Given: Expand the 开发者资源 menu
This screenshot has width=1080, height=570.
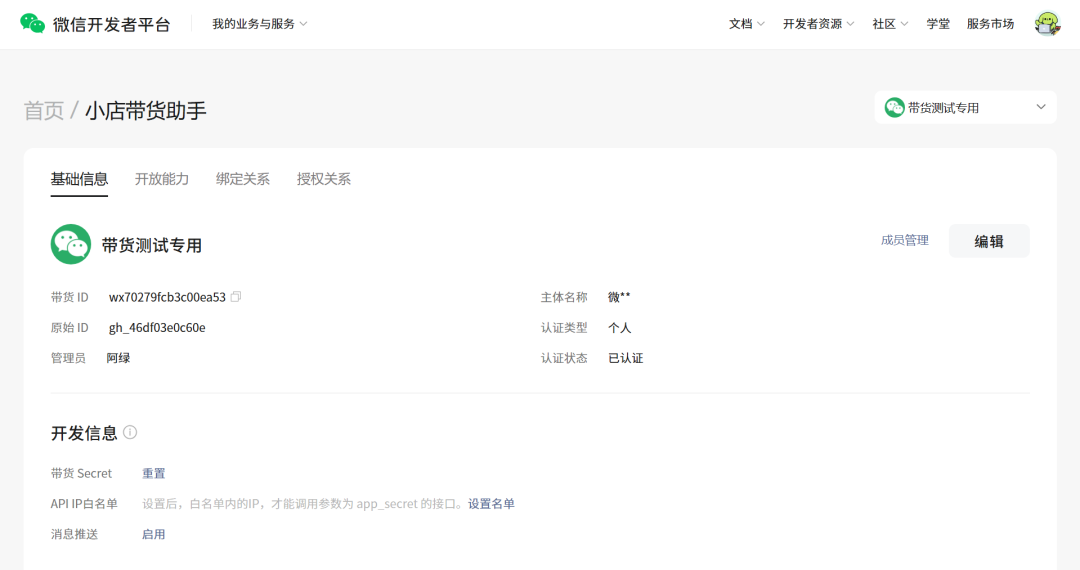Looking at the screenshot, I should click(818, 24).
